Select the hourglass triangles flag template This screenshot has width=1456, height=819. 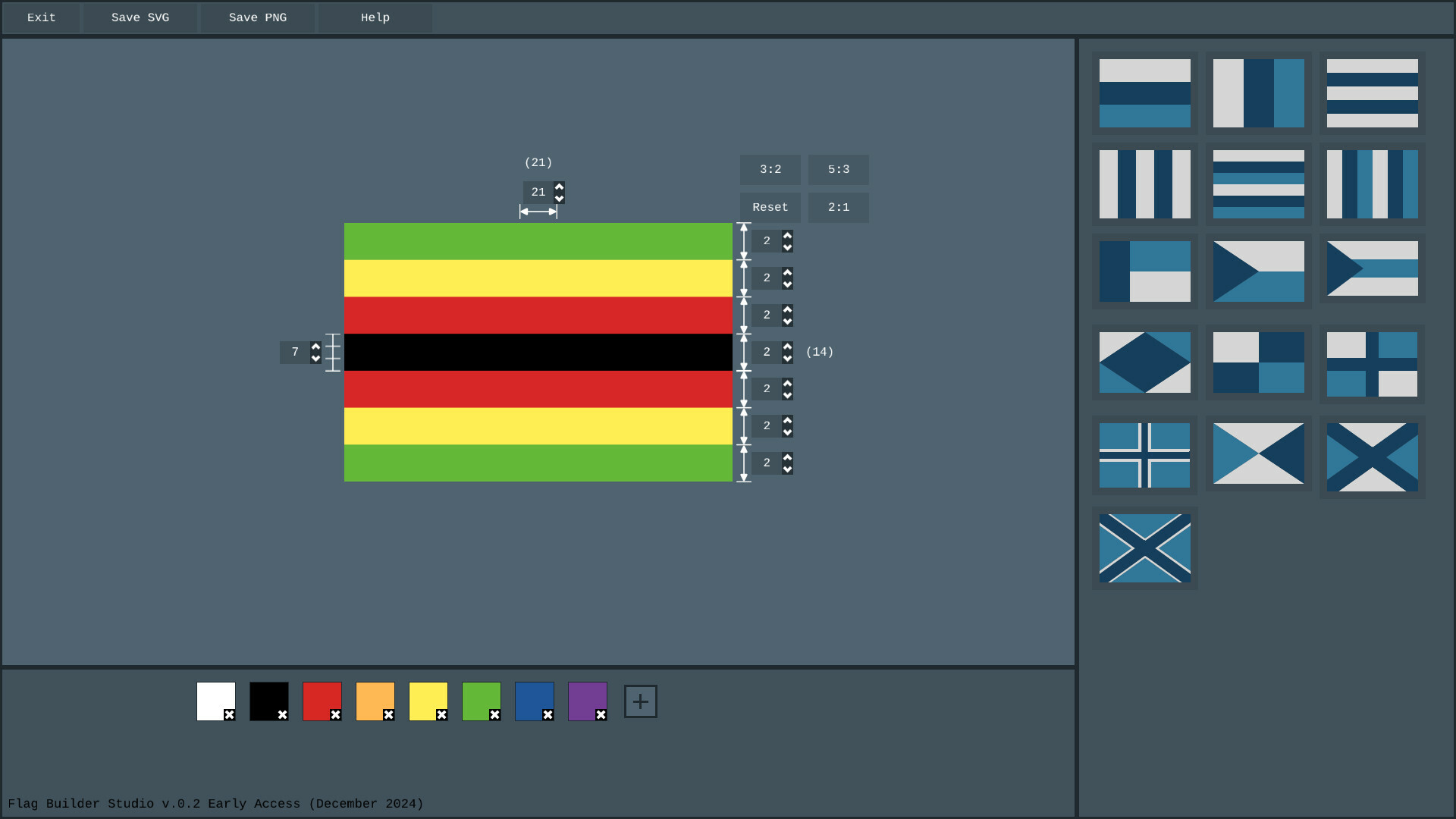pos(1259,455)
